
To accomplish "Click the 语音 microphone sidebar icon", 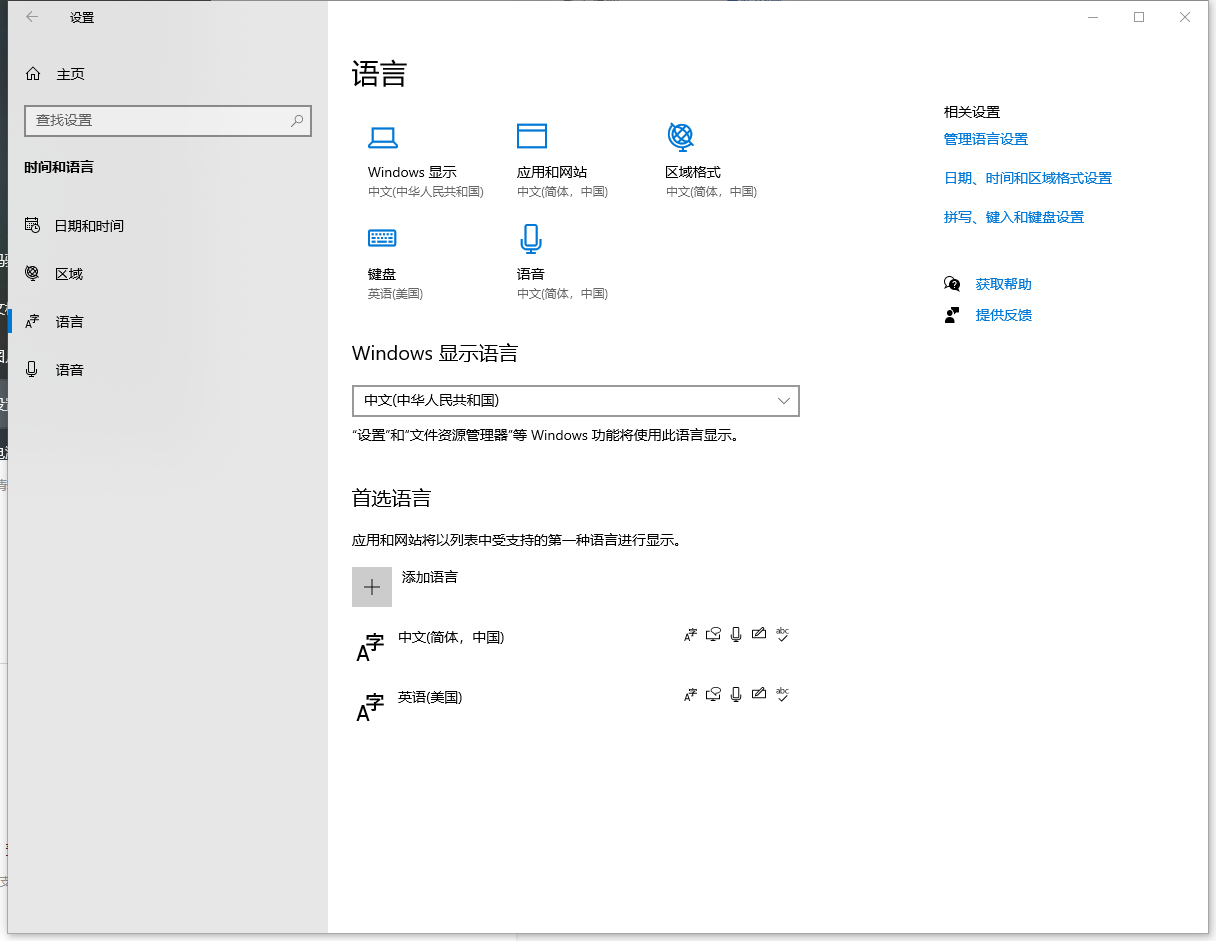I will (x=33, y=369).
